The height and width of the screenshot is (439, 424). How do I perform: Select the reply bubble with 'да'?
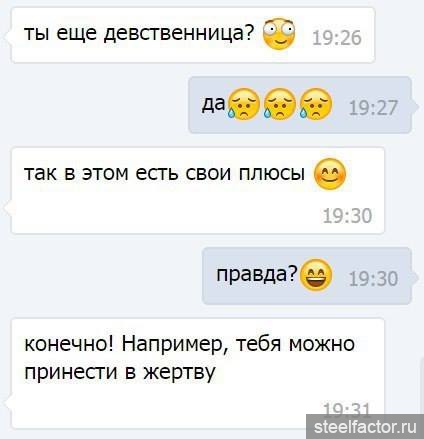tap(300, 105)
